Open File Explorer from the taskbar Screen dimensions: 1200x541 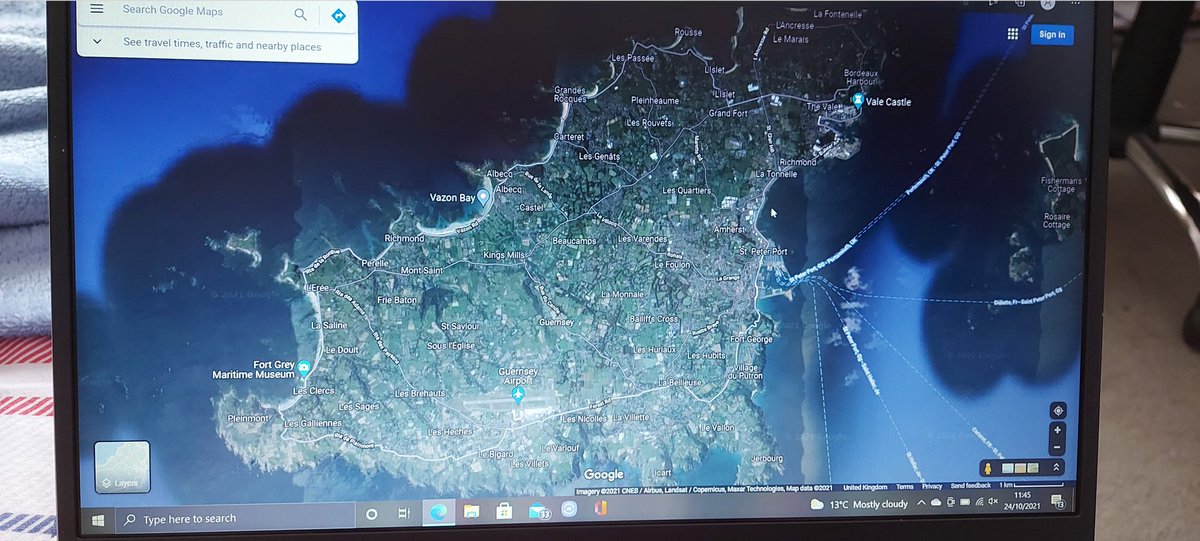click(x=471, y=512)
